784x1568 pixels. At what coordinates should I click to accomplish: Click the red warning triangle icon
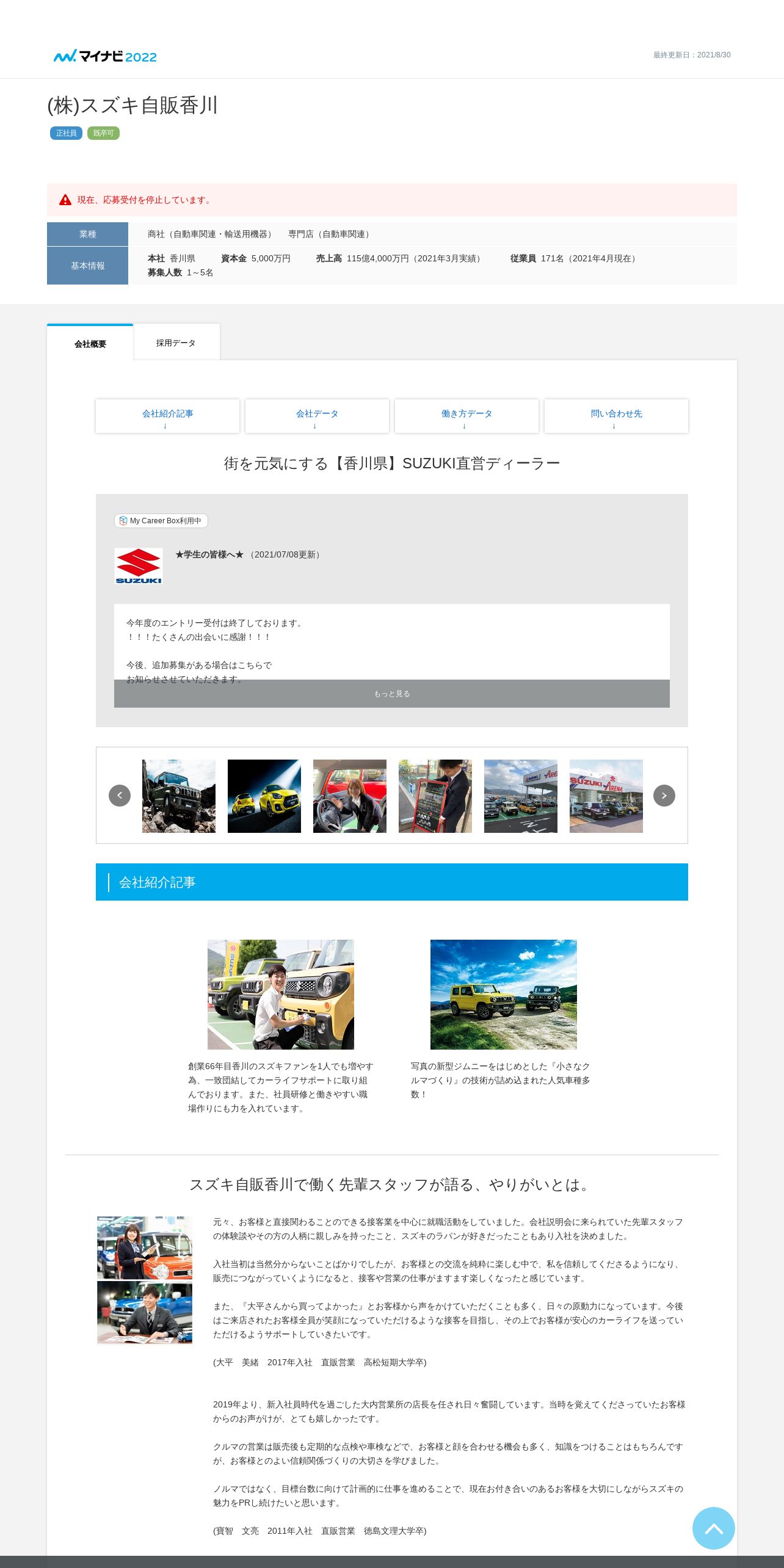[x=65, y=200]
